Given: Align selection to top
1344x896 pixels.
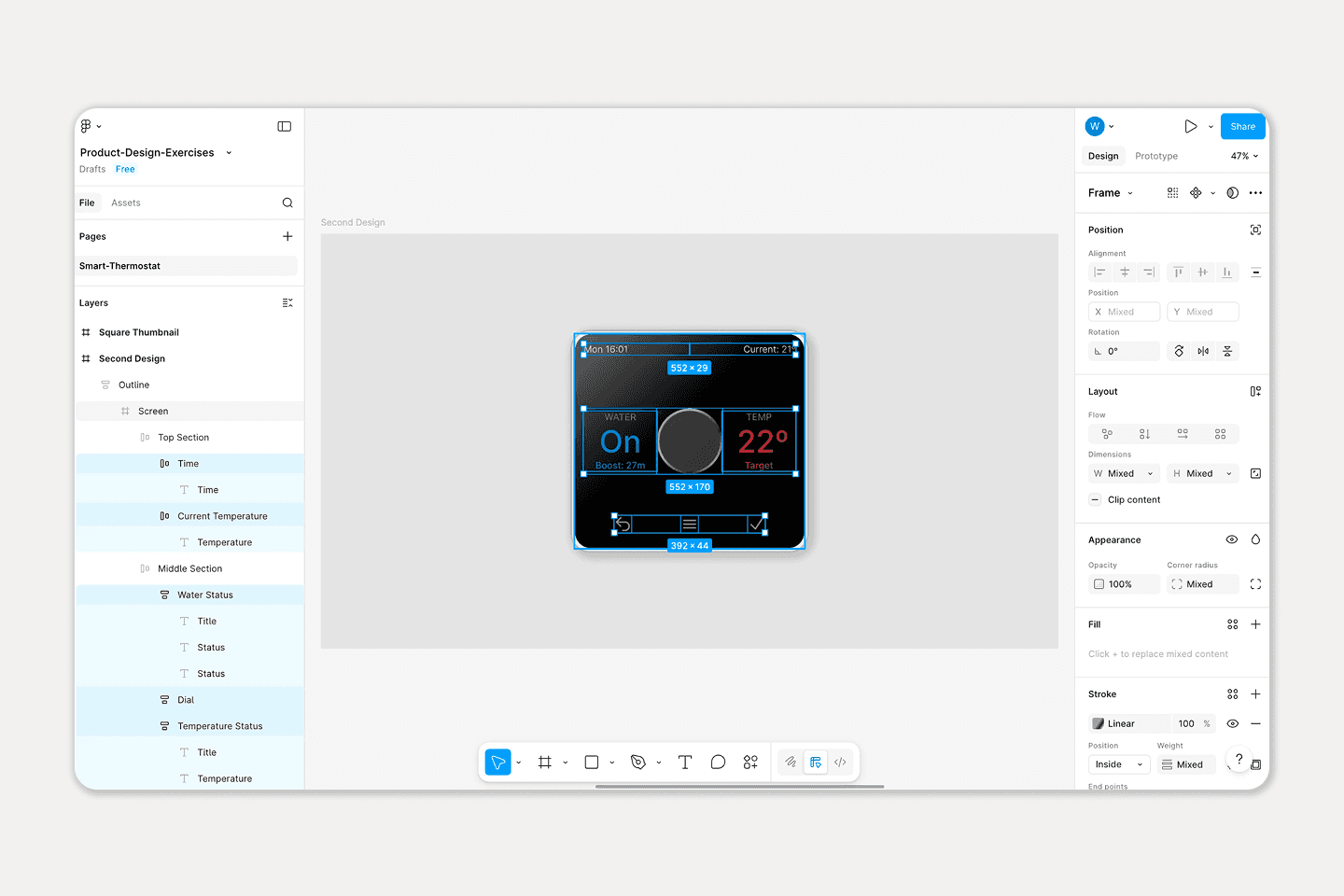Looking at the screenshot, I should [x=1178, y=273].
